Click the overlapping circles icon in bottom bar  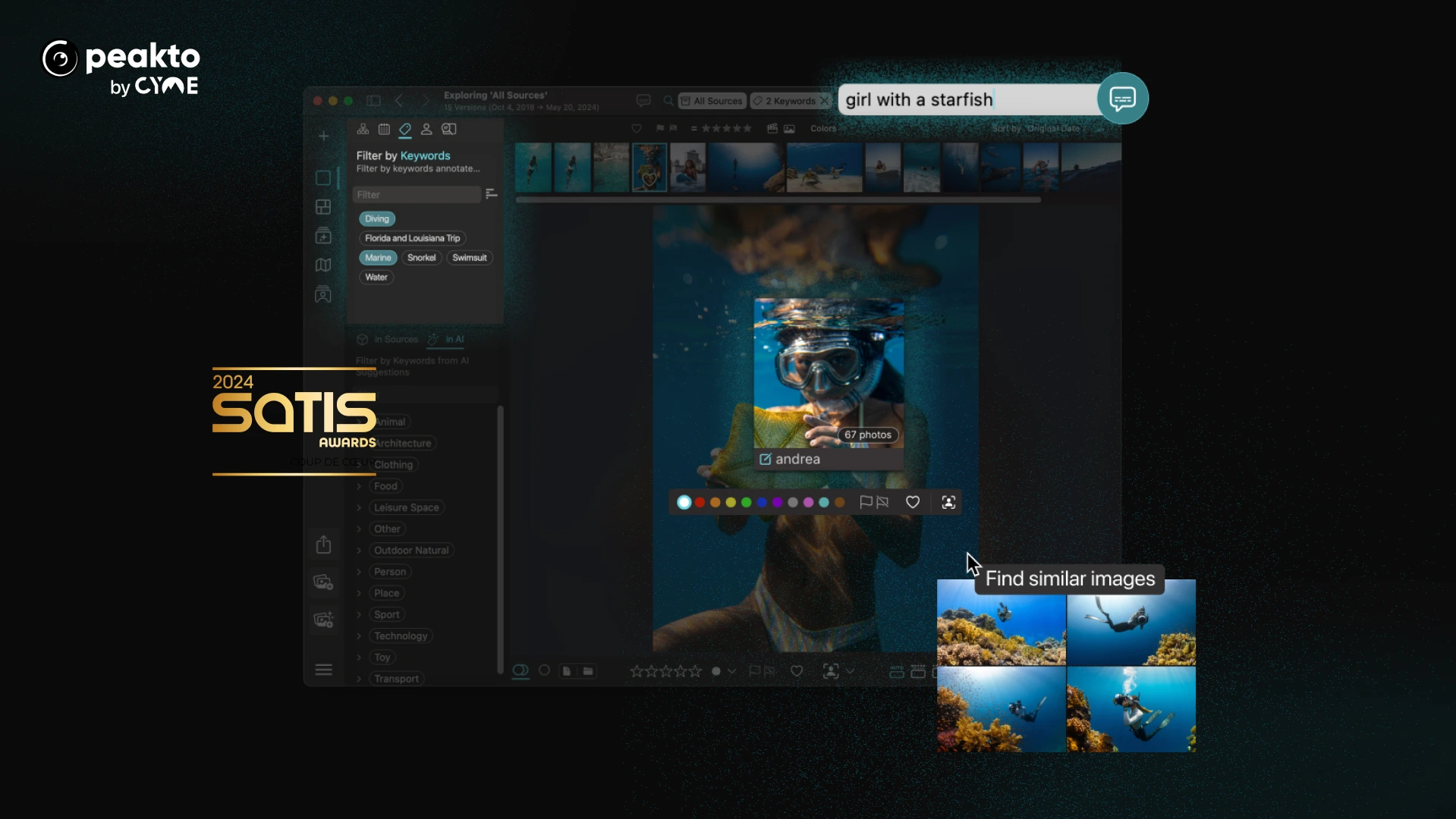click(520, 670)
